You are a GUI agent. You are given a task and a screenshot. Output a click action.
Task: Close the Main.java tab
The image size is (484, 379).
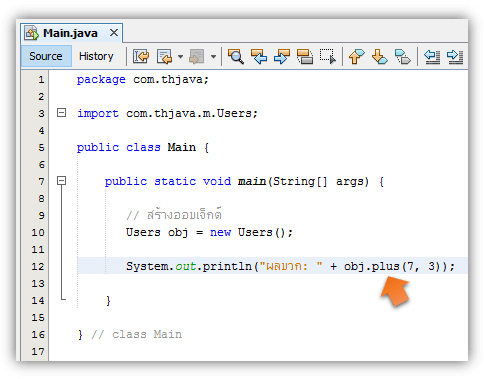tap(114, 33)
